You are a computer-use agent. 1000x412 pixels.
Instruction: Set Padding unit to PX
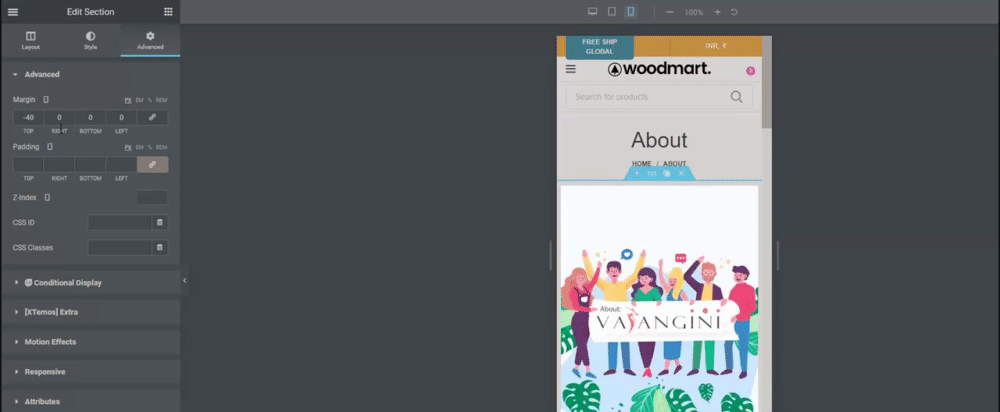click(128, 147)
